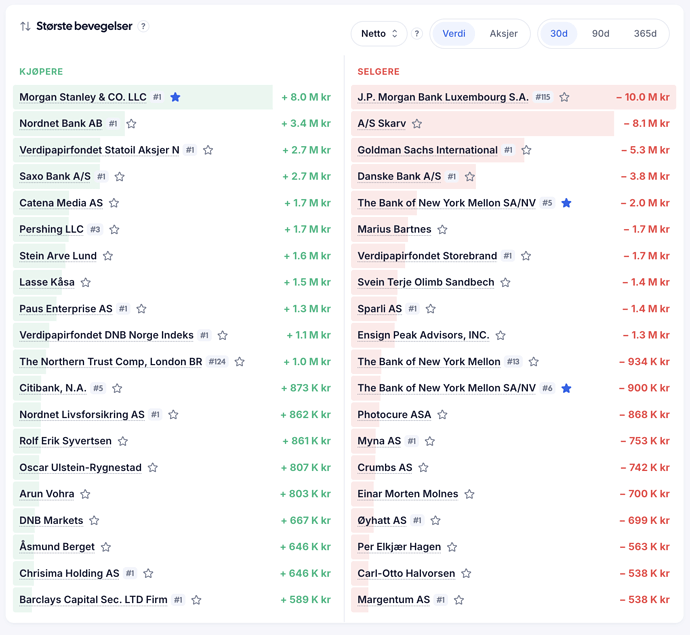Toggle star next to Stein Arve Lund
Viewport: 690px width, 635px height.
(x=108, y=256)
